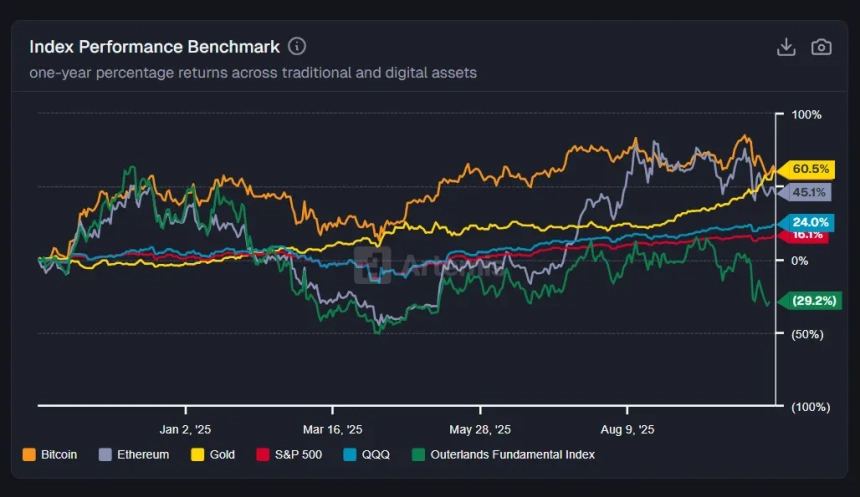
Task: Click the Index Performance Benchmark title
Action: click(x=154, y=47)
